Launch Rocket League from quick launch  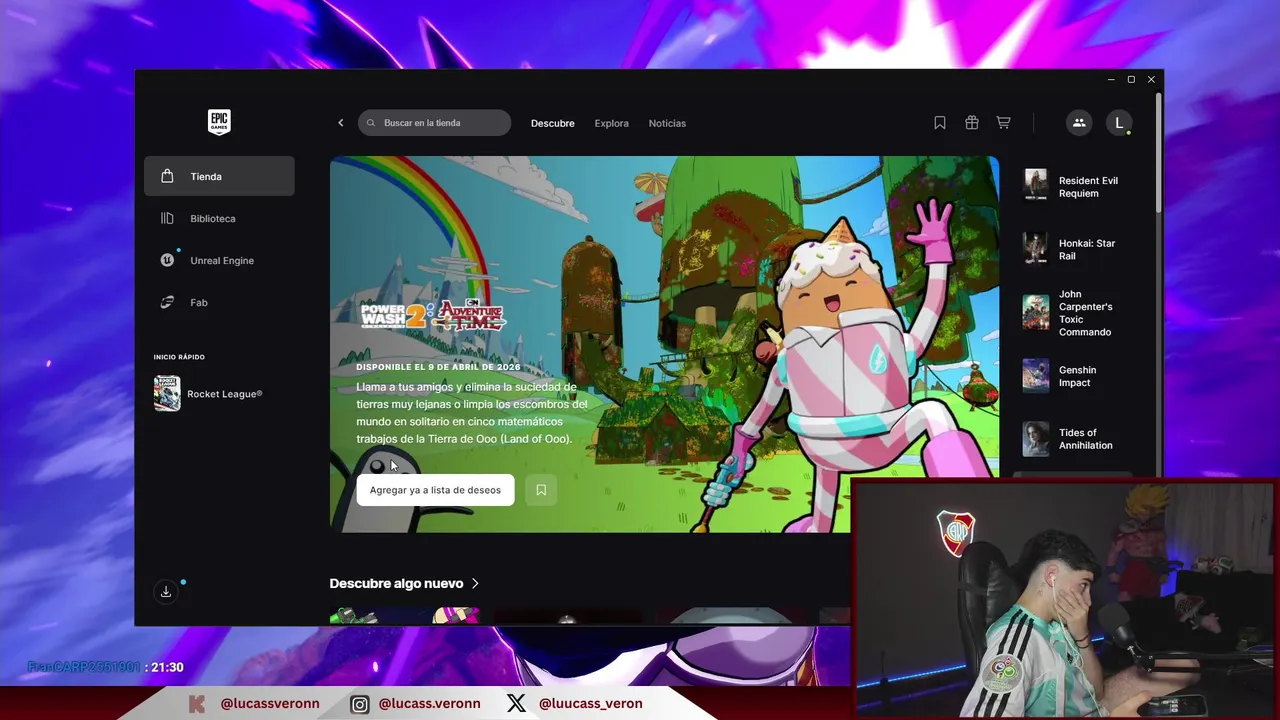click(219, 394)
